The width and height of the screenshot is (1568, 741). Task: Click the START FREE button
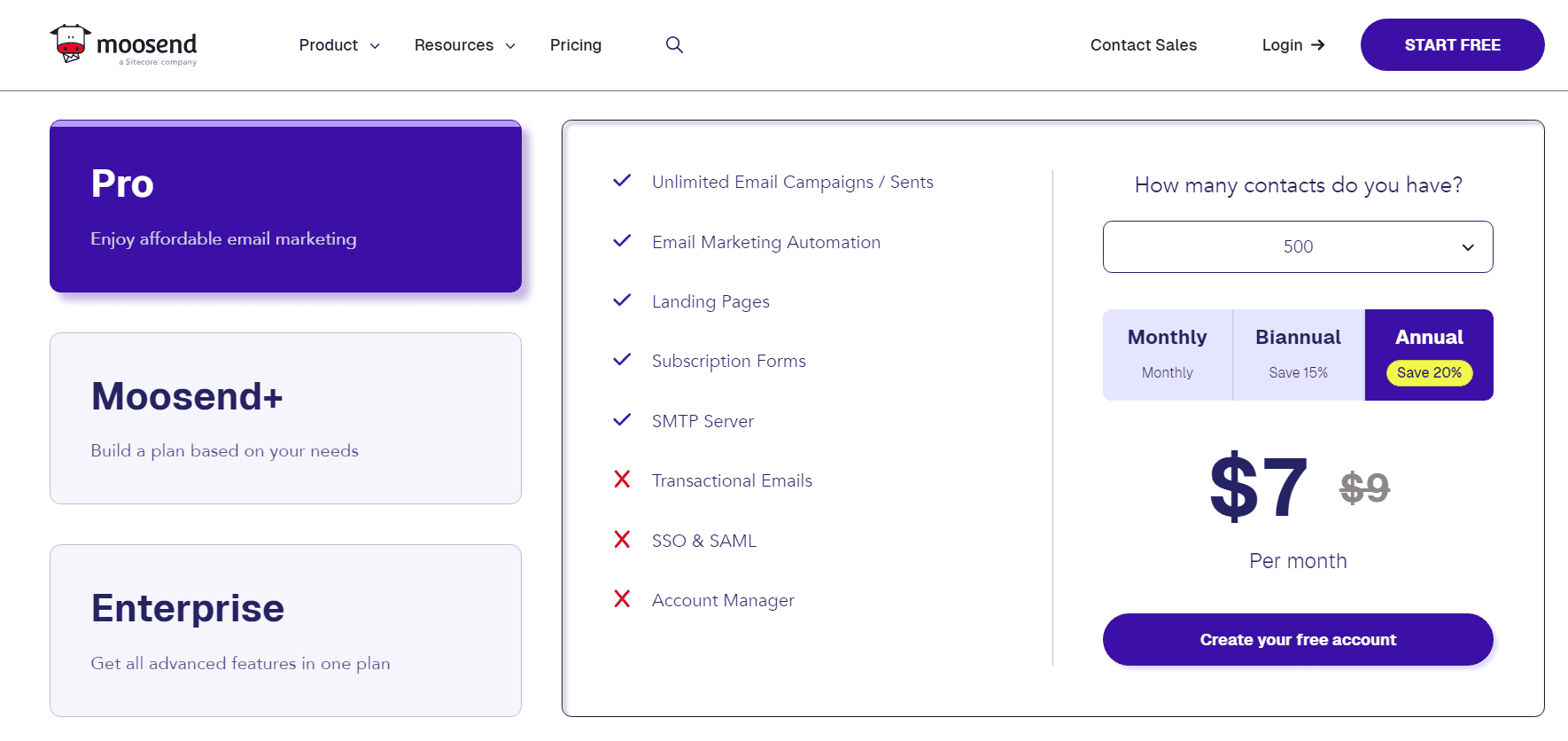click(x=1453, y=44)
